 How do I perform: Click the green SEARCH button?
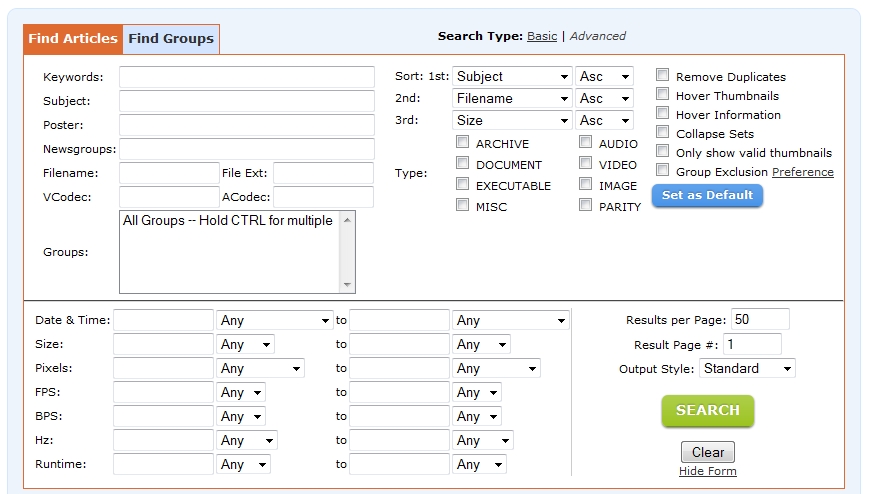[x=708, y=411]
